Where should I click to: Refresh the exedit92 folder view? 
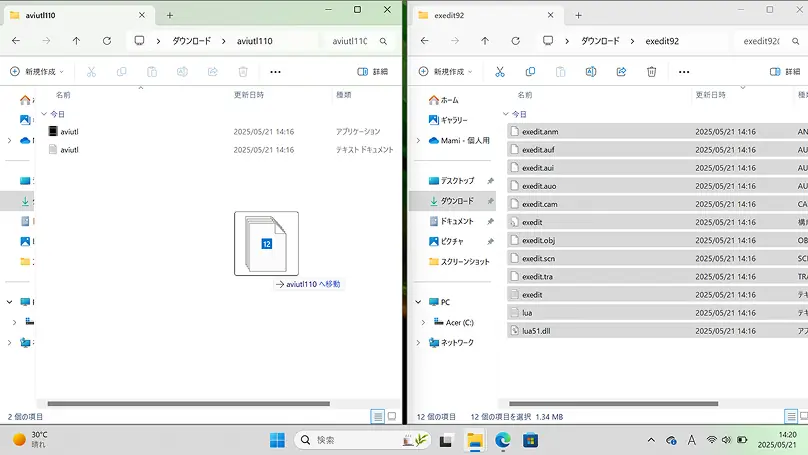click(x=515, y=41)
